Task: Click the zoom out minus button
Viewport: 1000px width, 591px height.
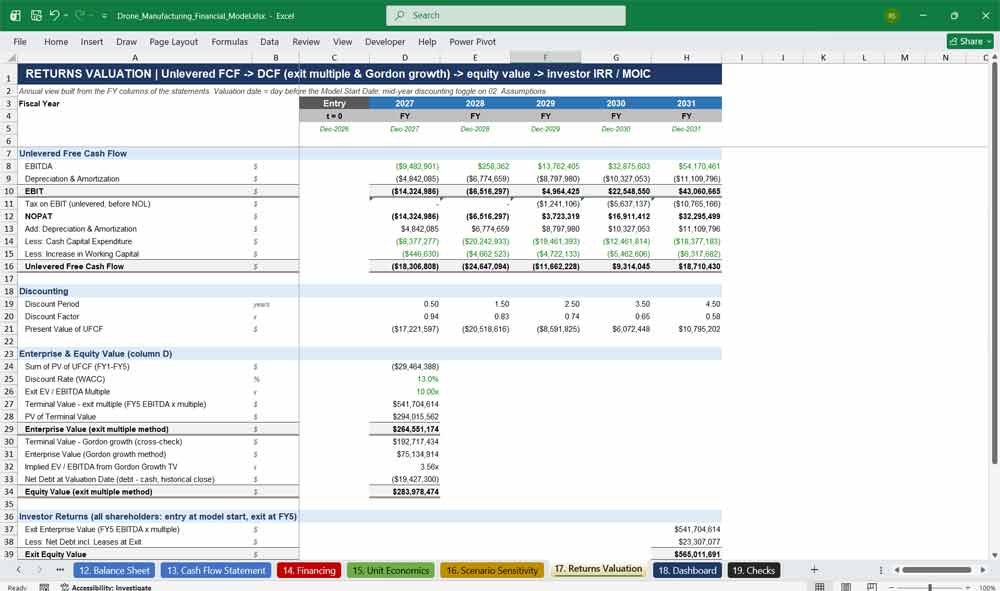Action: point(892,587)
